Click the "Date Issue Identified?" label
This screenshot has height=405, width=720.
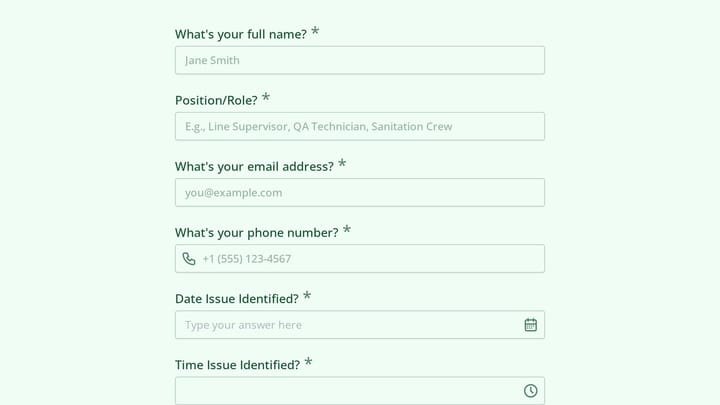click(237, 299)
